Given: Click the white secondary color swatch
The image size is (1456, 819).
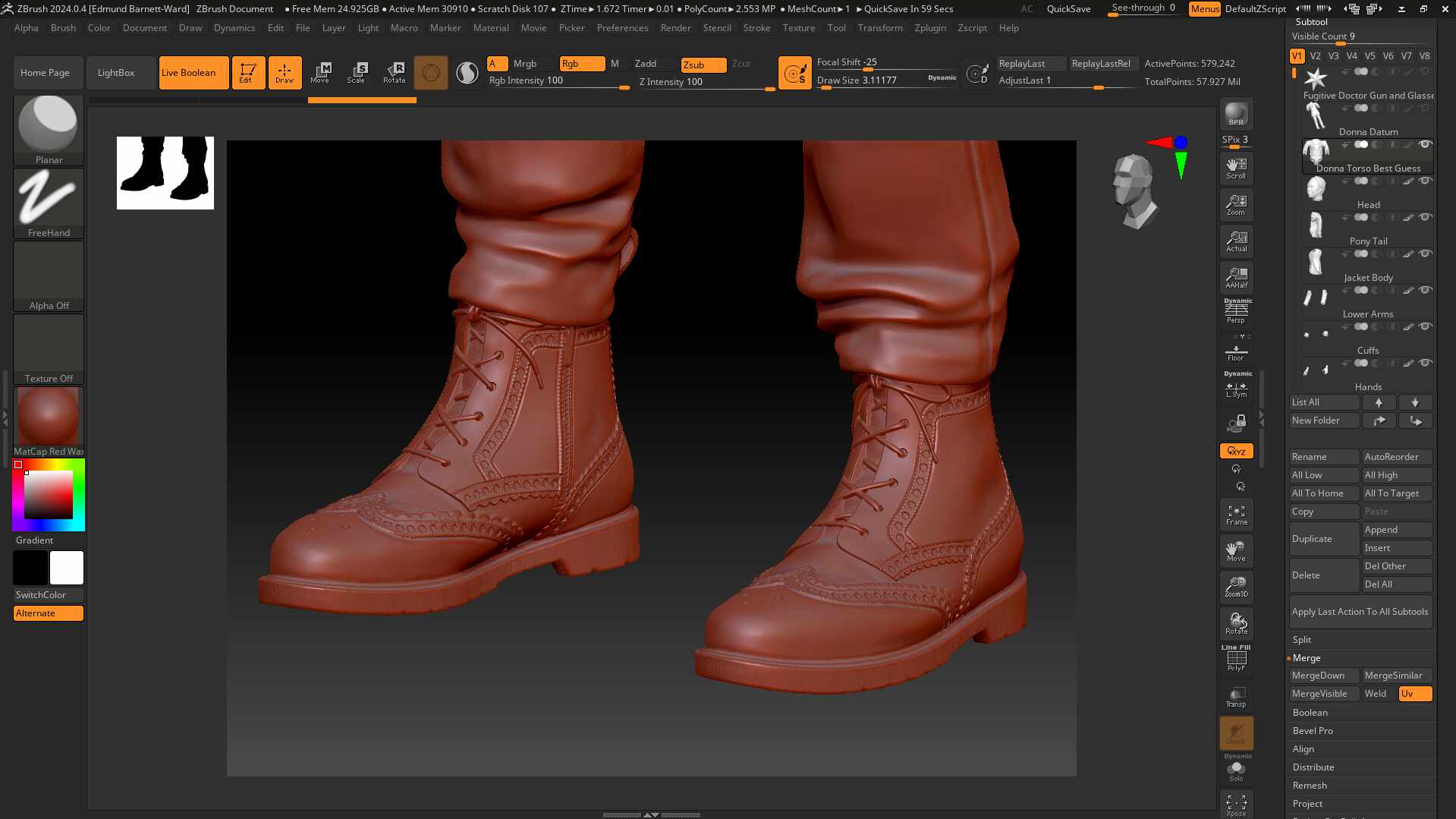Looking at the screenshot, I should click(67, 568).
